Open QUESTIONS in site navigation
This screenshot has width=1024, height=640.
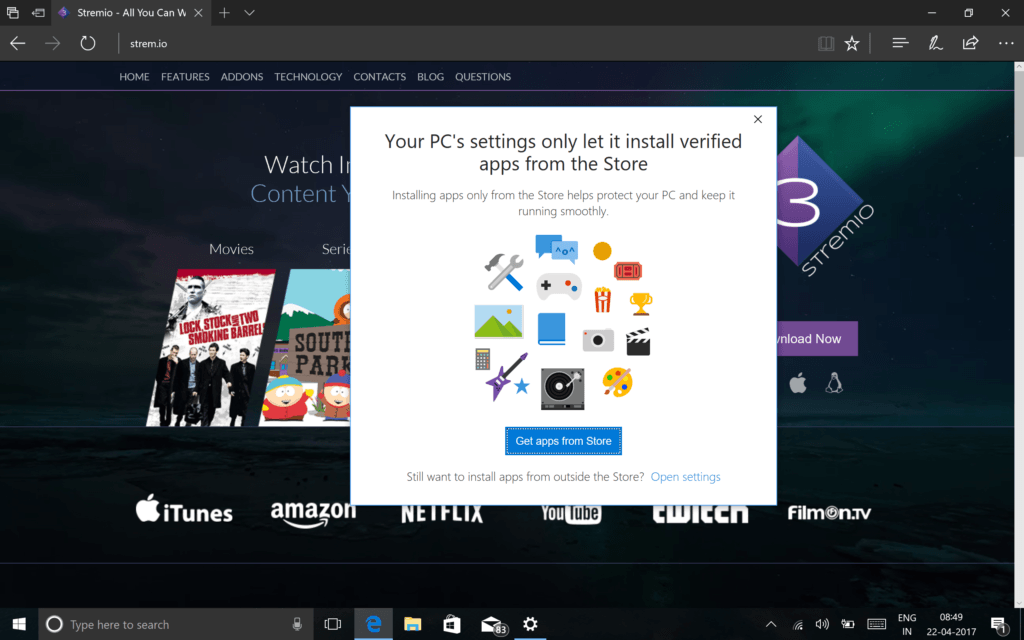pos(483,76)
